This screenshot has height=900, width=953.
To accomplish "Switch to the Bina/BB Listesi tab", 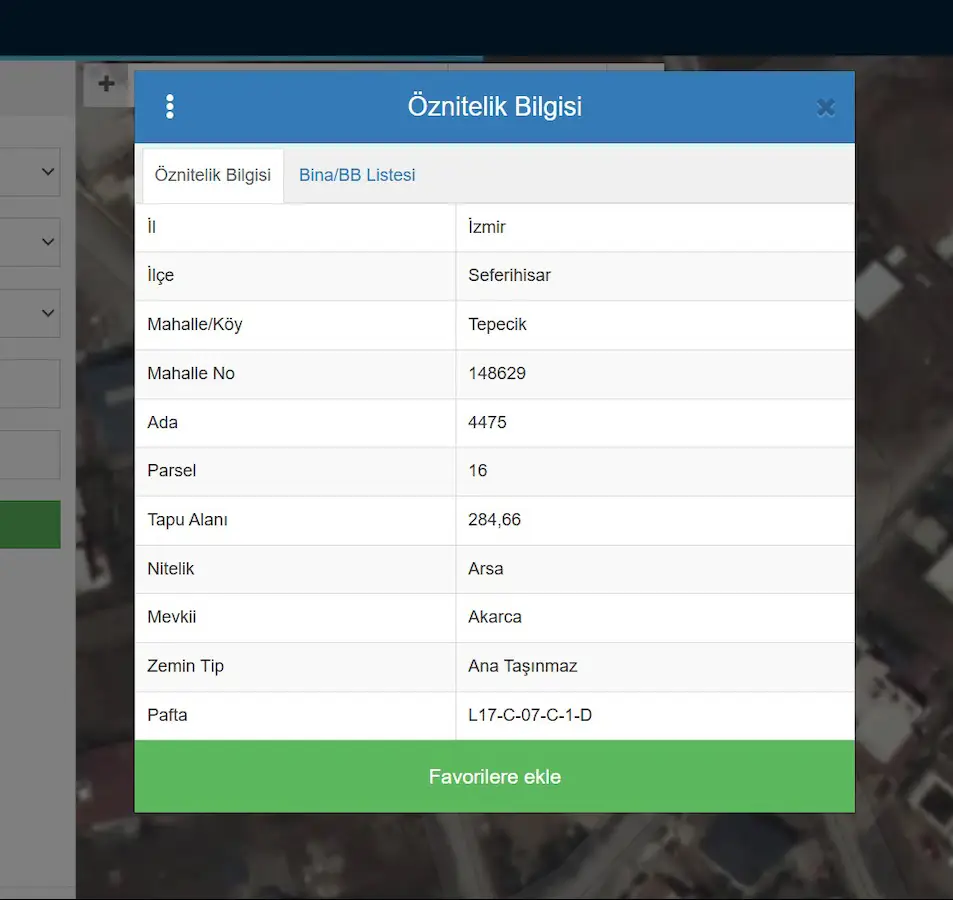I will tap(357, 175).
